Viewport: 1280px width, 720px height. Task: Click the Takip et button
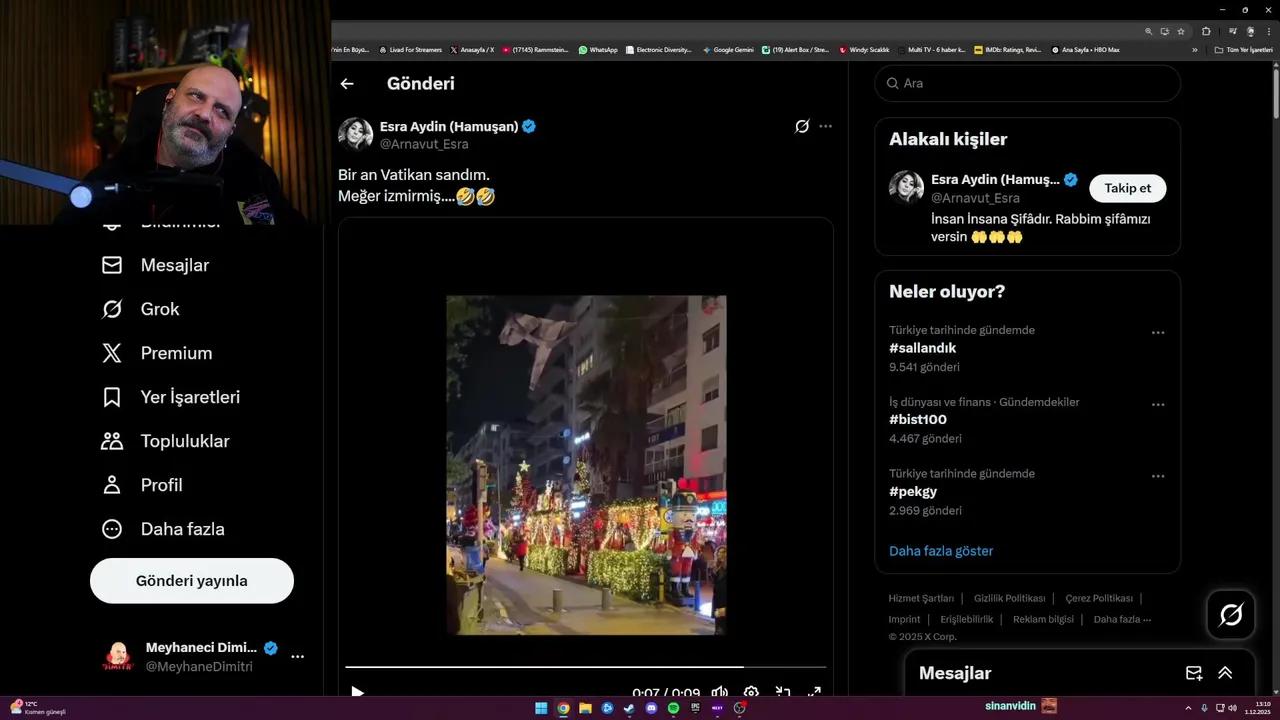pyautogui.click(x=1127, y=188)
